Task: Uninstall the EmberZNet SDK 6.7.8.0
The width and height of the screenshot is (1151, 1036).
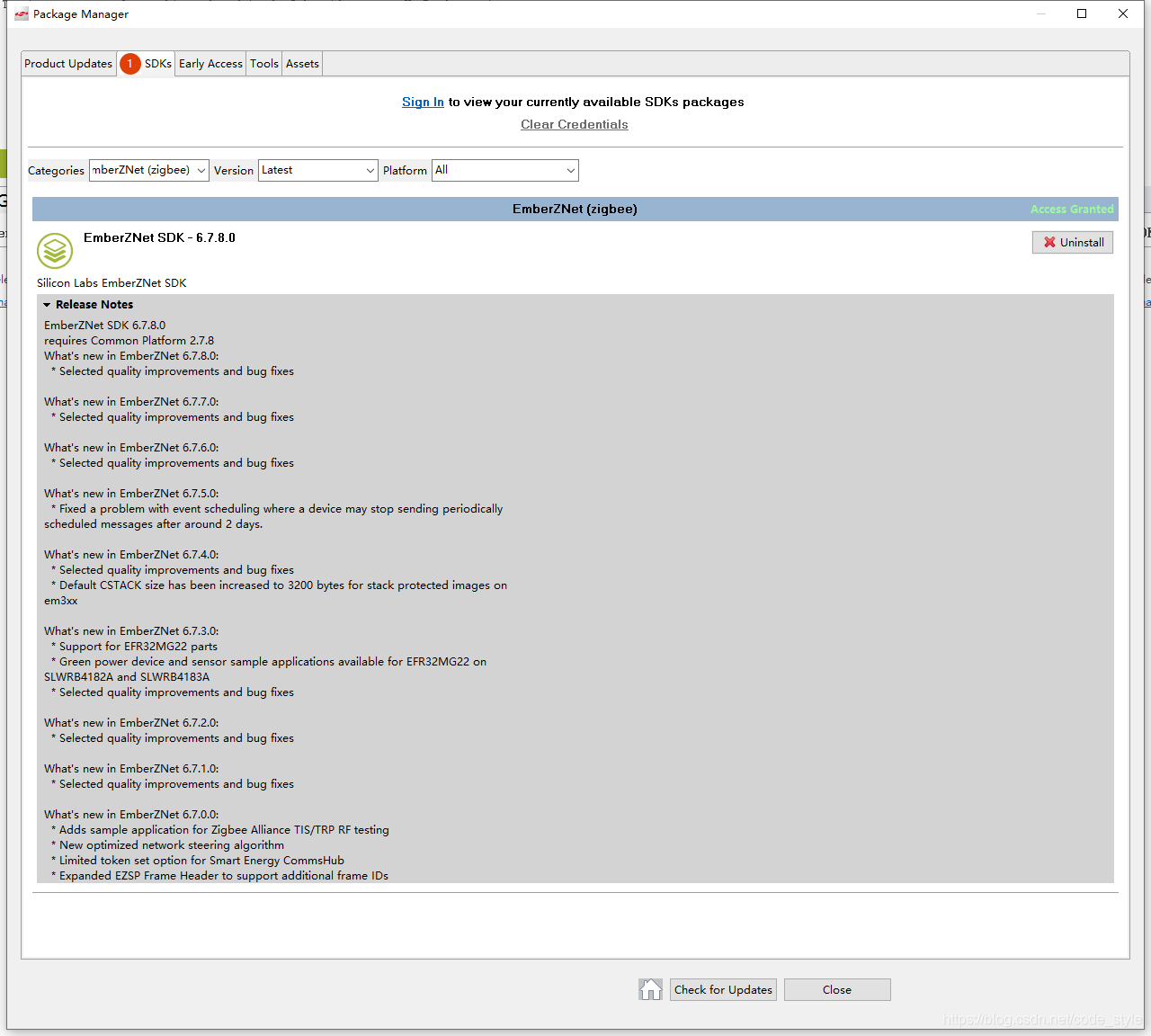Action: coord(1073,242)
